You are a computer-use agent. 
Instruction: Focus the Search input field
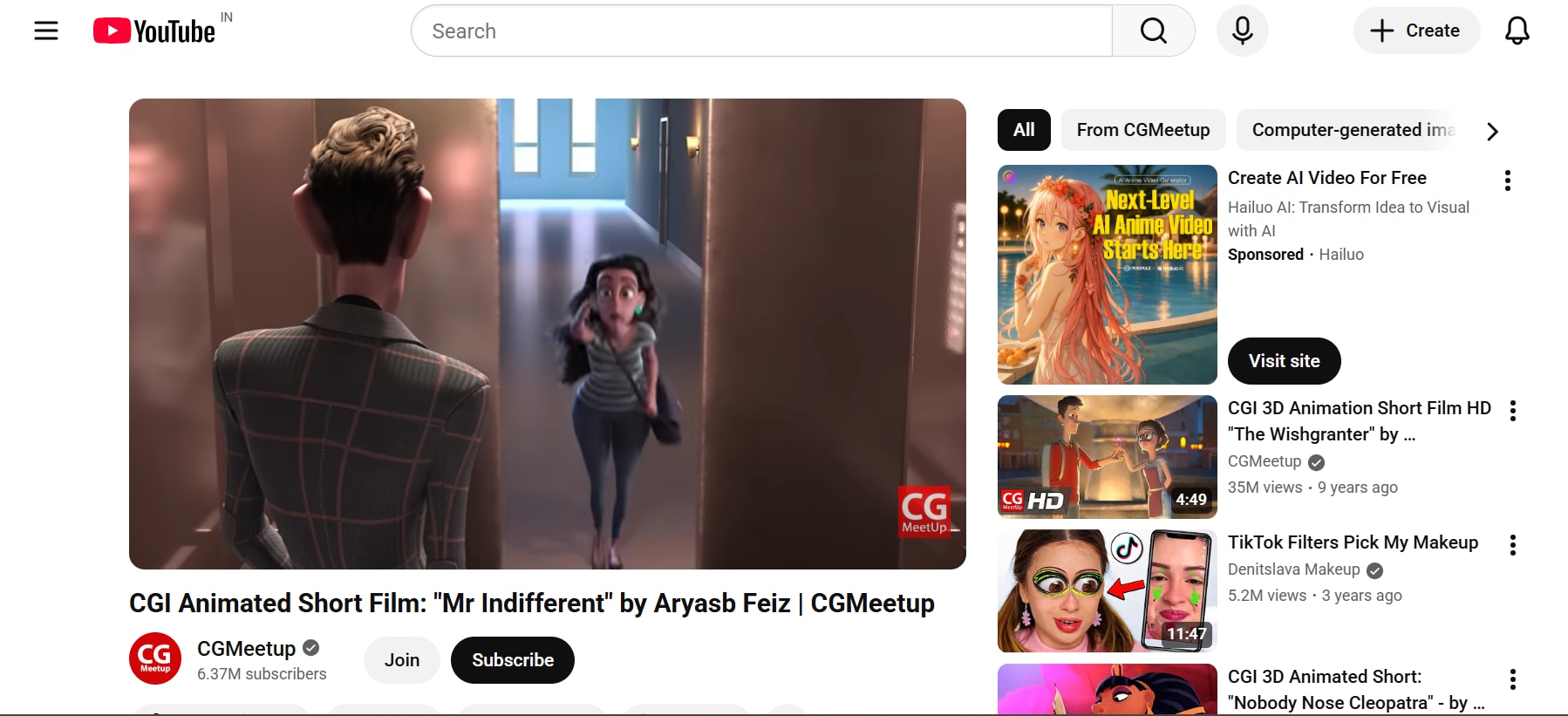(x=762, y=31)
